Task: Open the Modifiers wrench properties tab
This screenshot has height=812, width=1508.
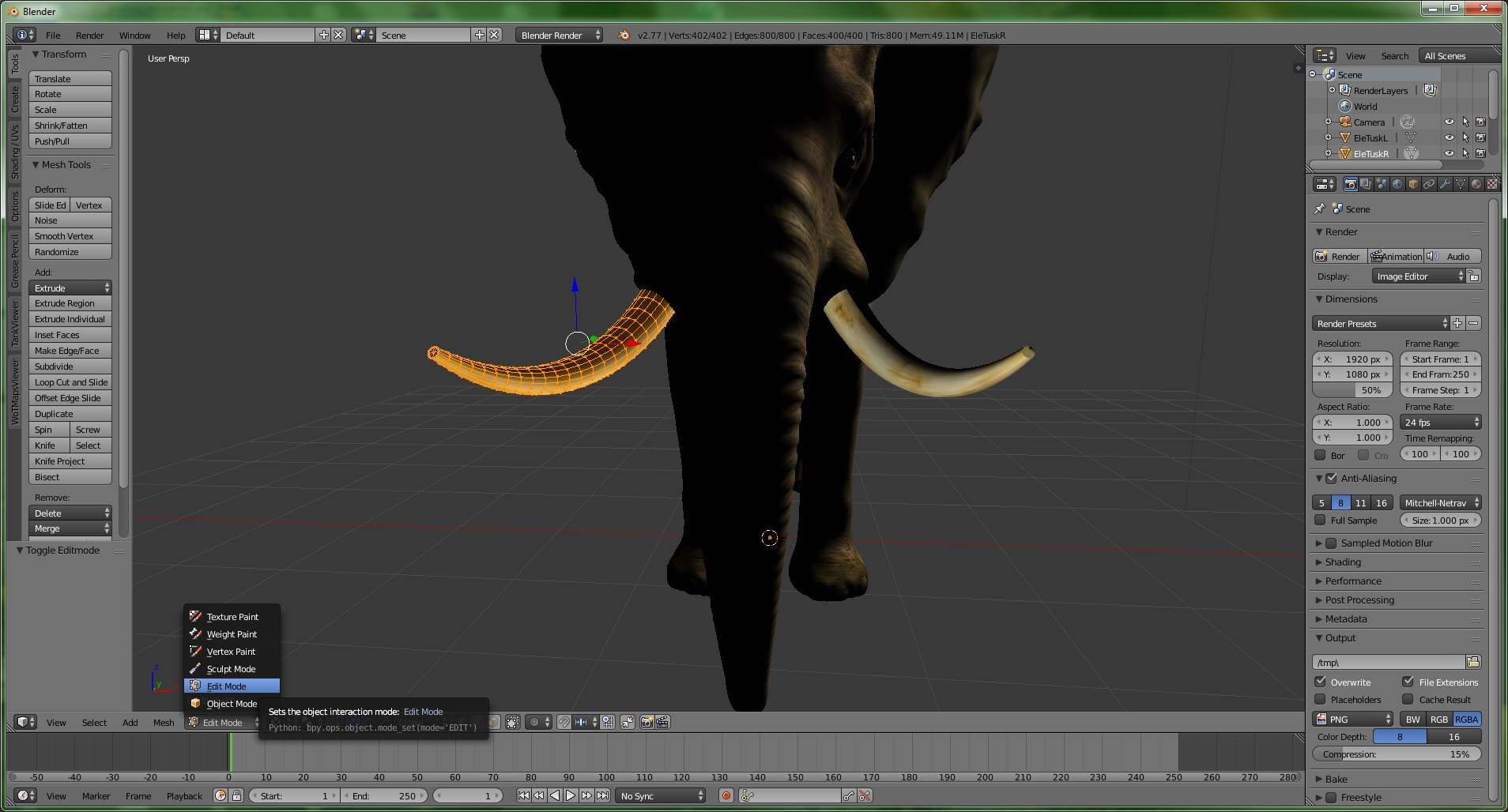Action: pyautogui.click(x=1445, y=184)
